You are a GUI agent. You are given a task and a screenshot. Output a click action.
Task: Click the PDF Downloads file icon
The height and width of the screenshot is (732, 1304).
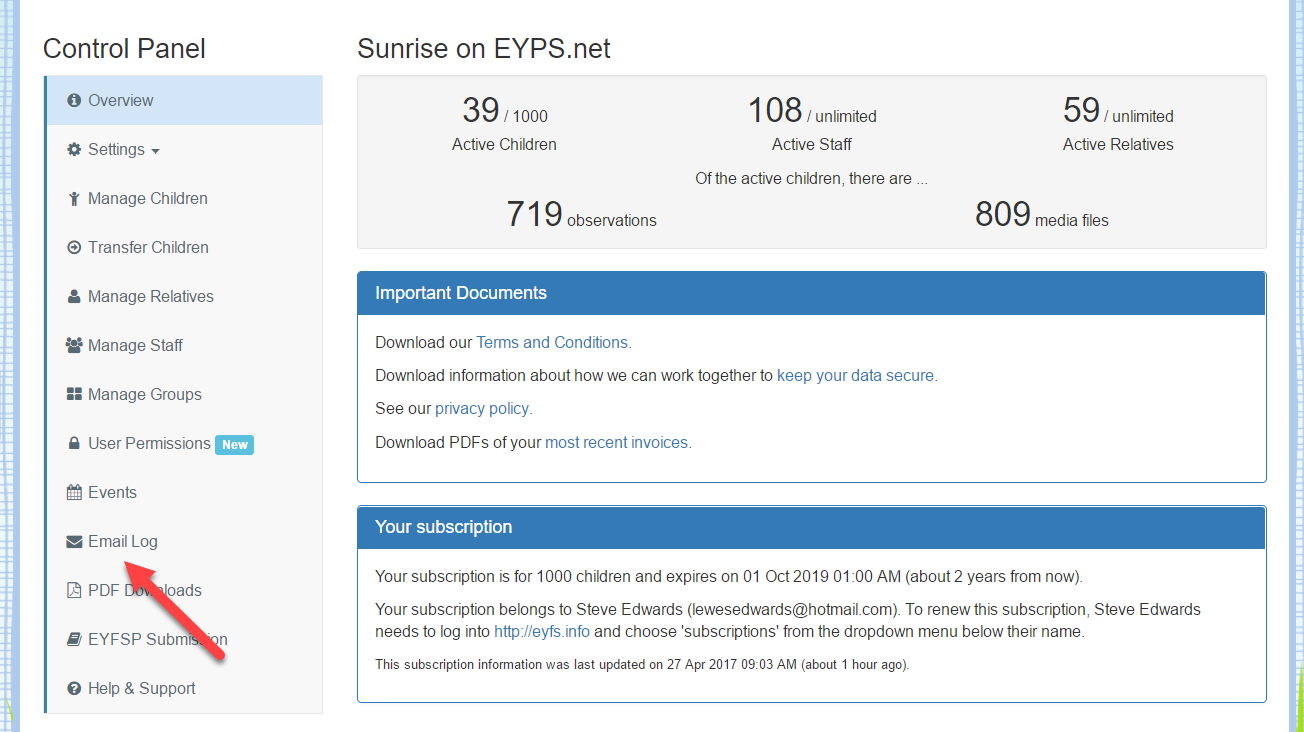click(x=74, y=590)
